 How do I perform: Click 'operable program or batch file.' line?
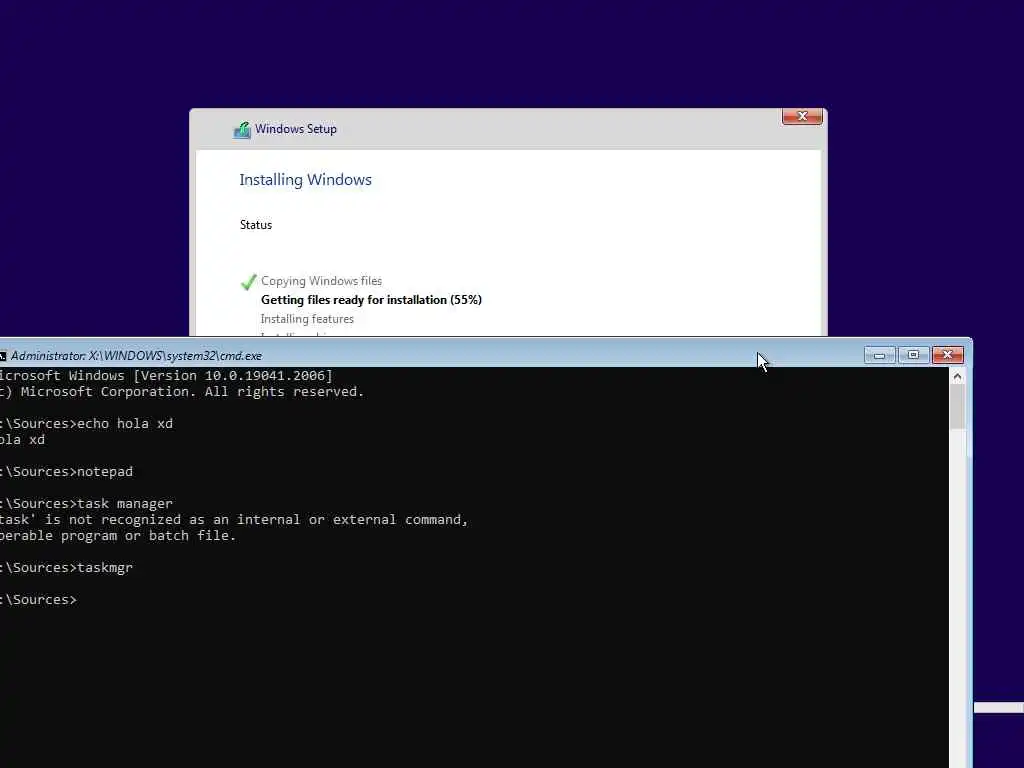coord(118,536)
